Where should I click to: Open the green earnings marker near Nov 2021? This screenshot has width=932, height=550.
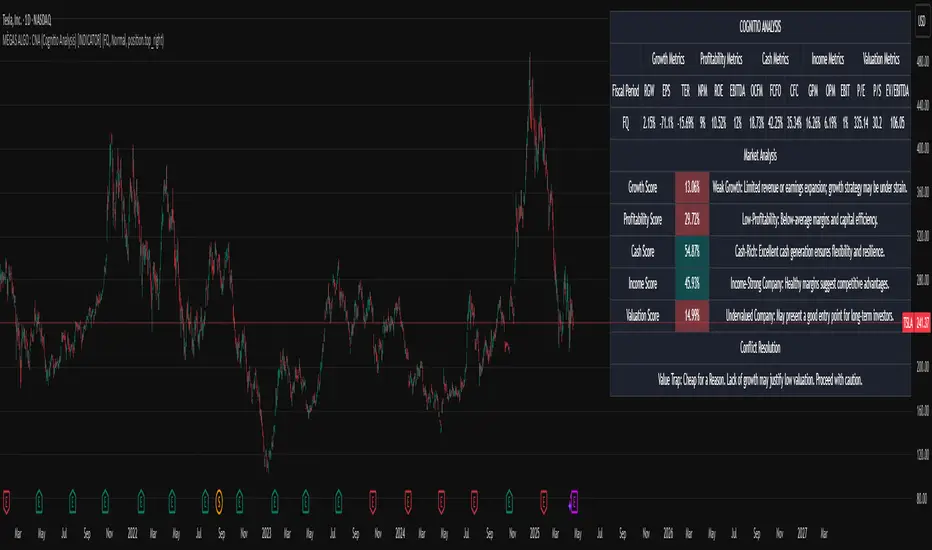pos(105,501)
